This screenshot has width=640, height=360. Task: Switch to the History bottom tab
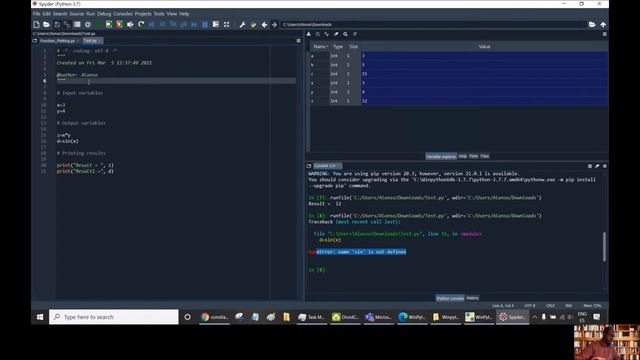click(473, 298)
